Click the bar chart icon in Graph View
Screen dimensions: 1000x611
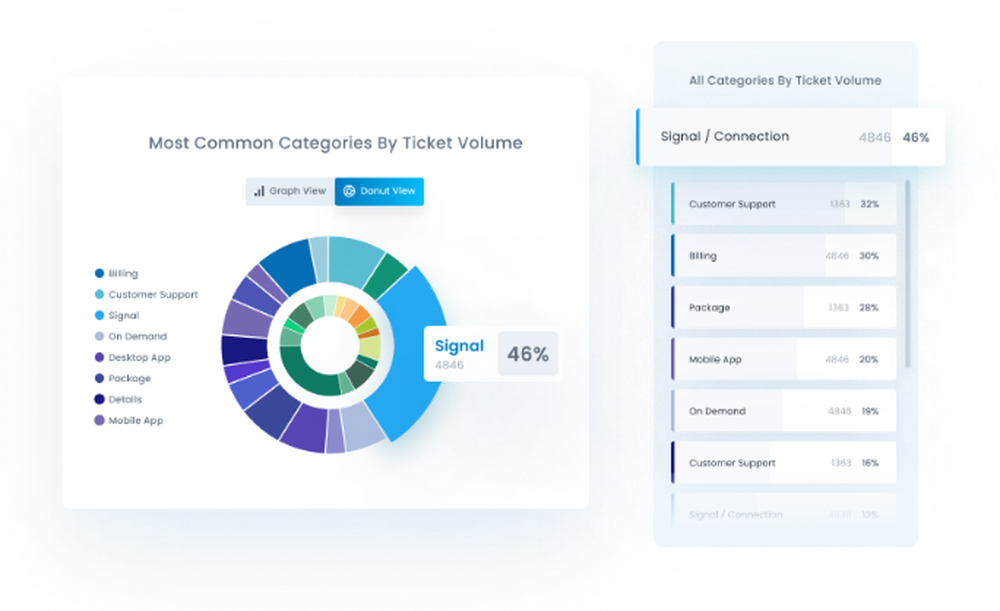(x=259, y=191)
